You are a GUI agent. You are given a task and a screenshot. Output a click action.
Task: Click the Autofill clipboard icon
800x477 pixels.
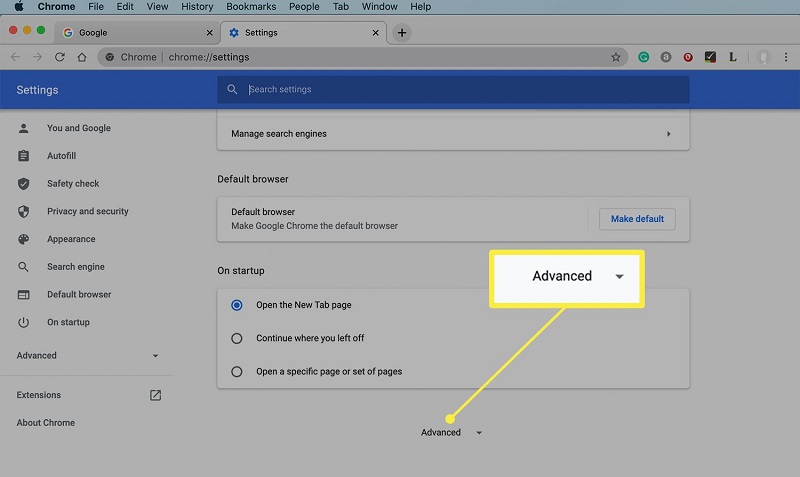coord(23,156)
